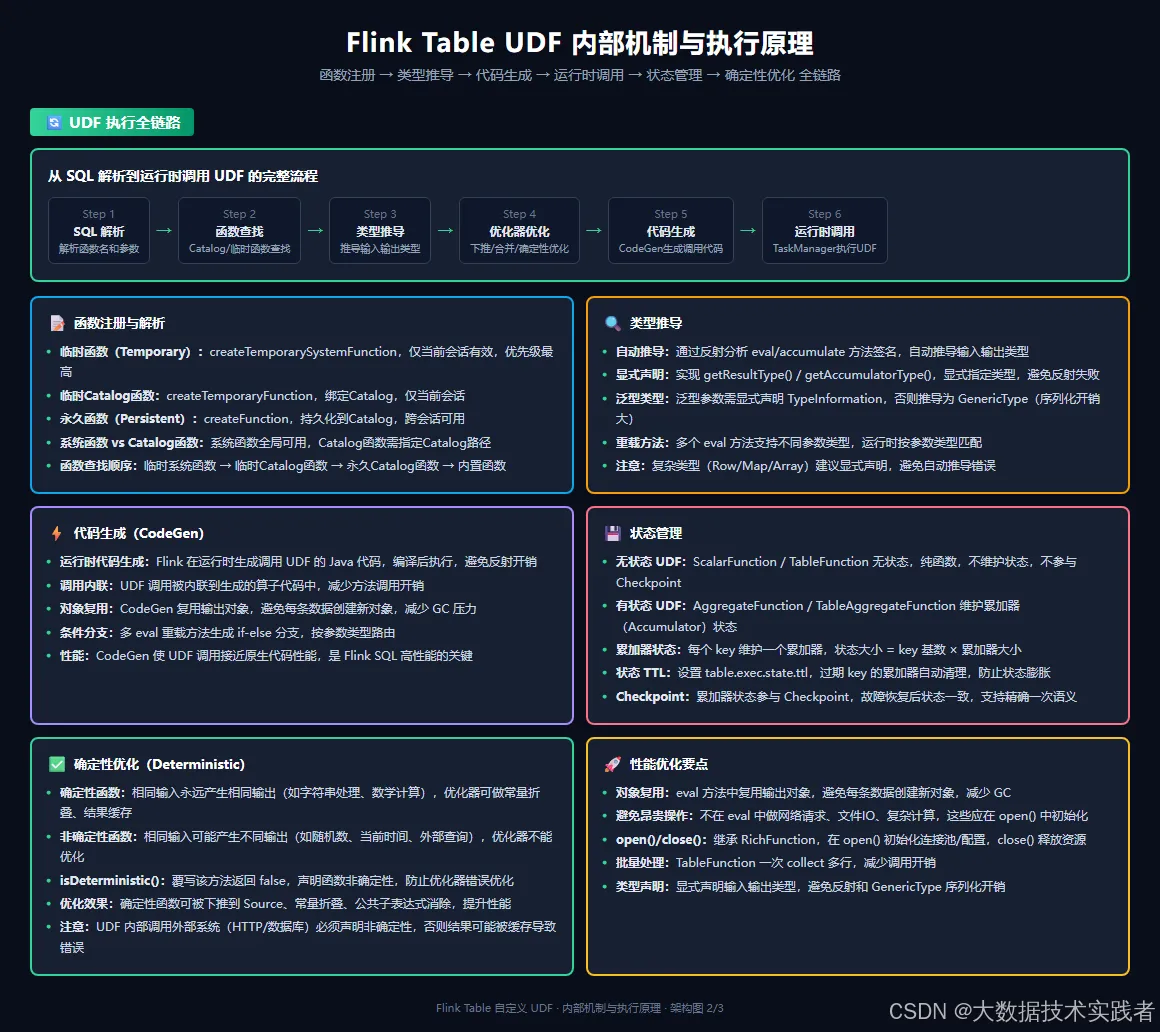Select the Step 1 SQL 解析 card
This screenshot has height=1032, width=1160.
pos(99,230)
